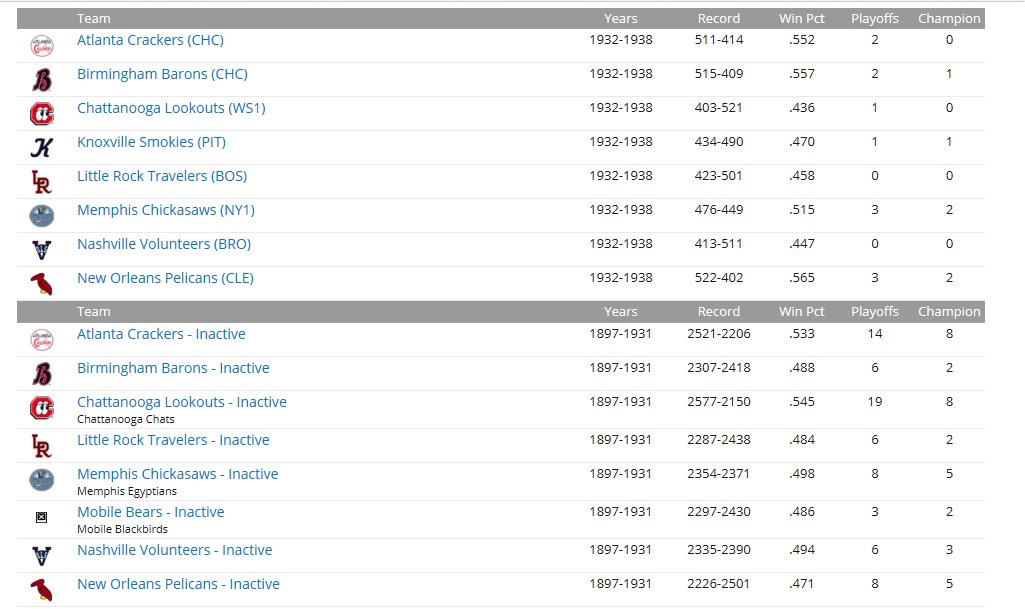Click the Win Pct header in top table
Viewport: 1025px width, 609px height.
tap(801, 18)
